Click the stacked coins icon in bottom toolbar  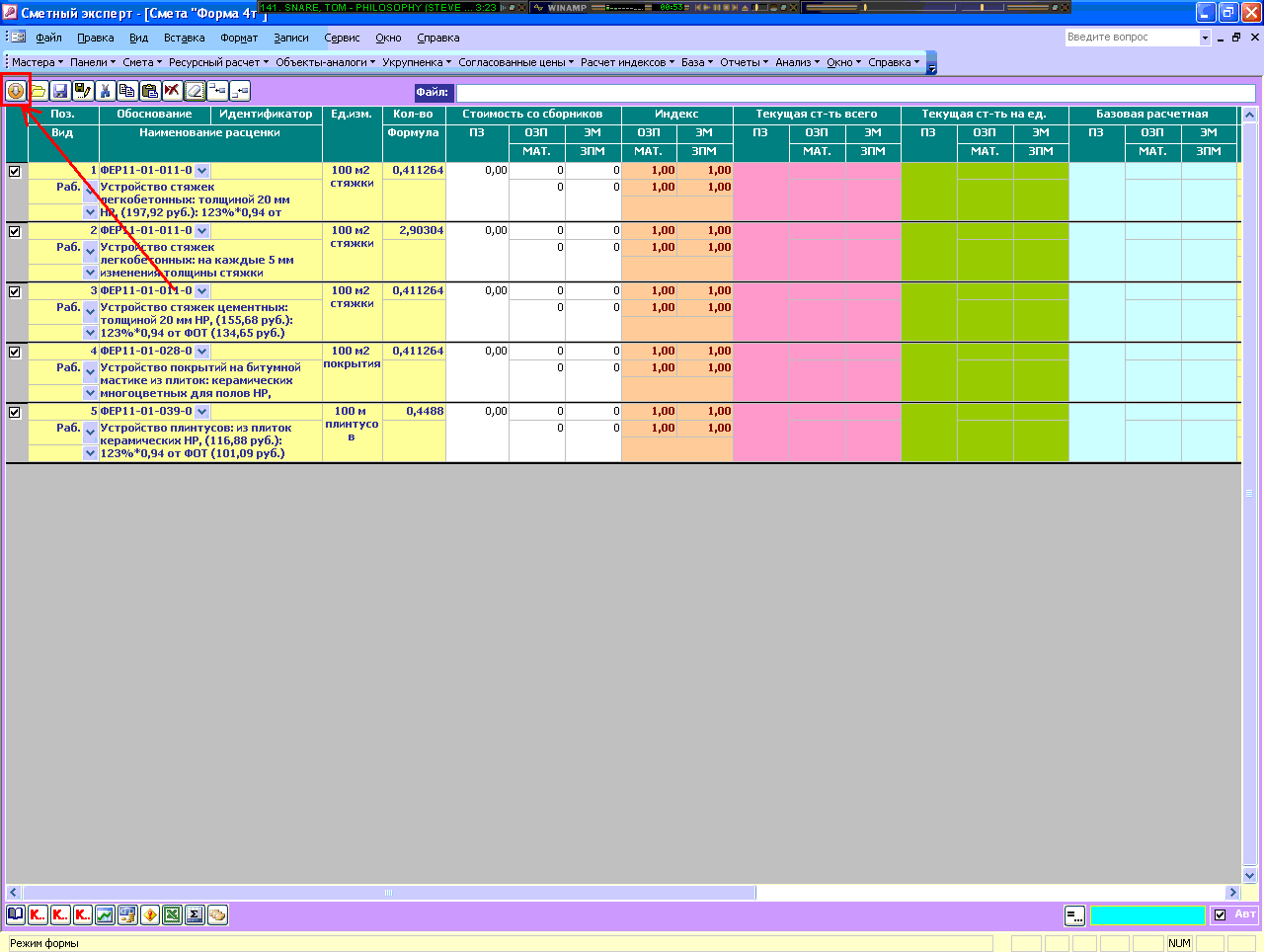[x=217, y=914]
